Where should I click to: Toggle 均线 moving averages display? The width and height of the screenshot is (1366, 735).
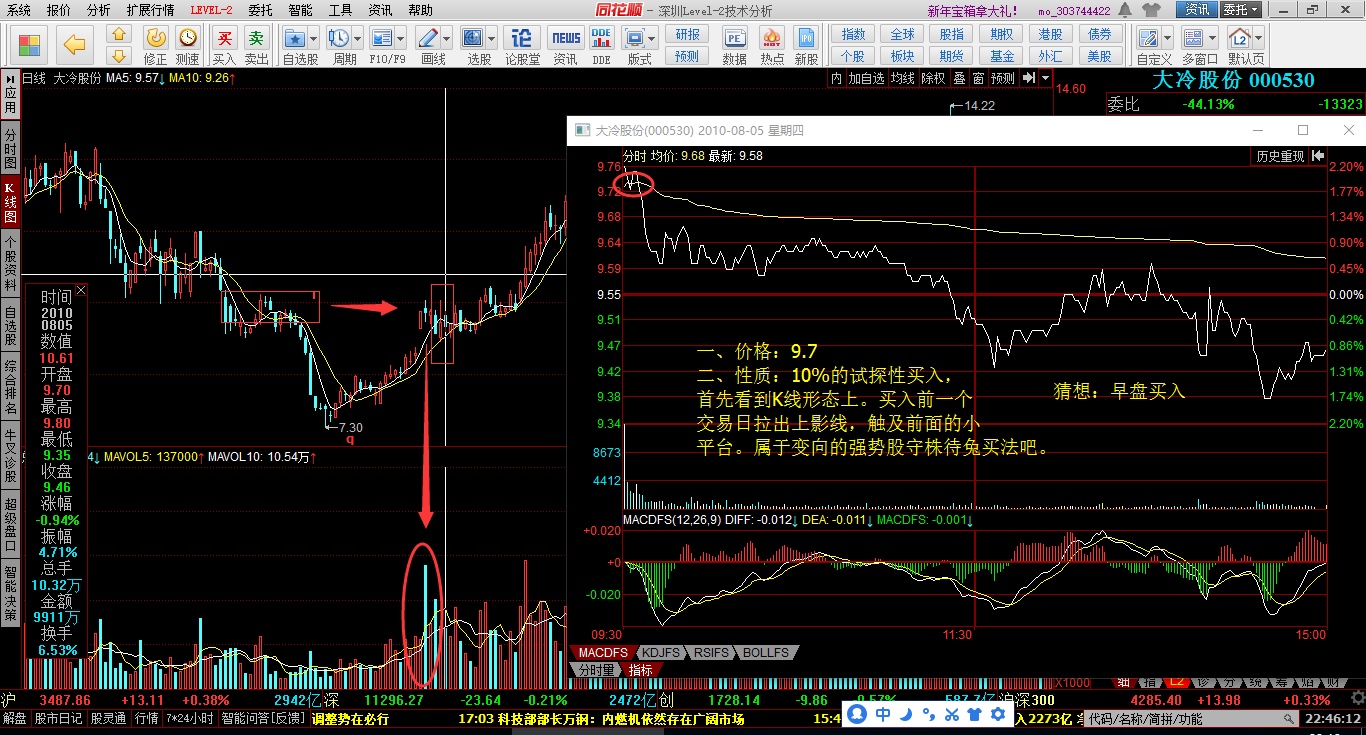903,78
